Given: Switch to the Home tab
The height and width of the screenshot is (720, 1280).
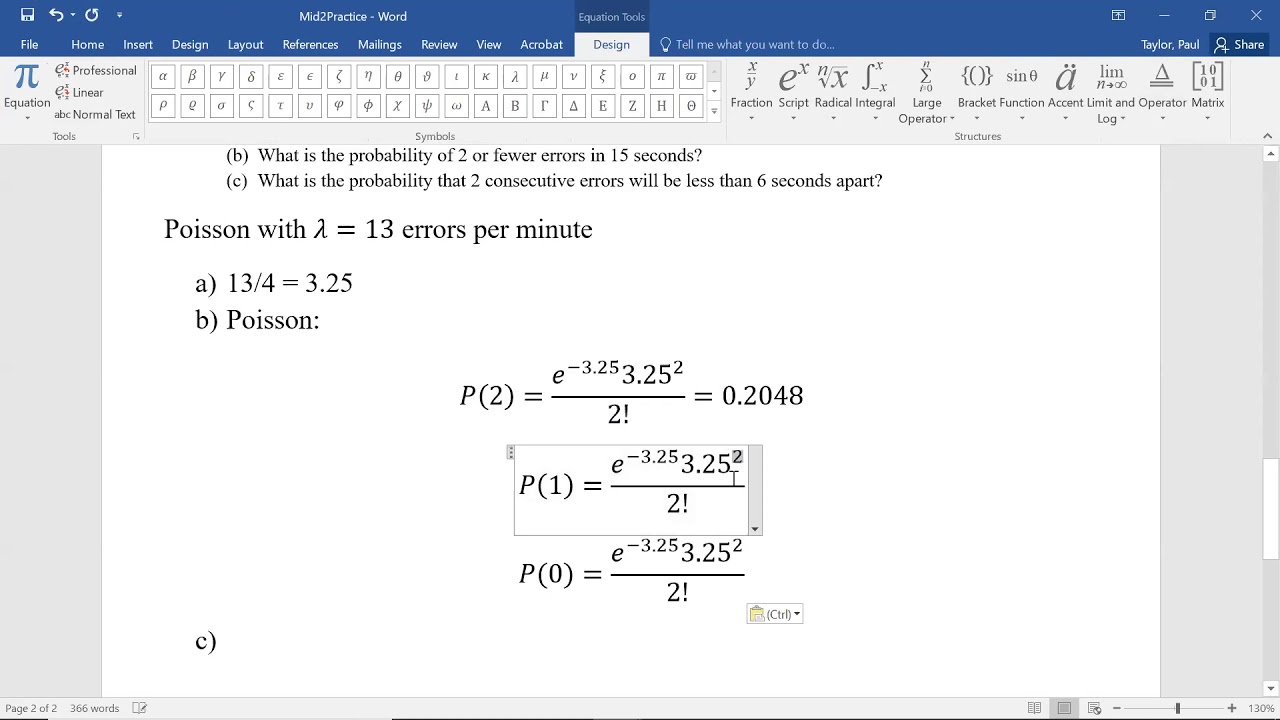Looking at the screenshot, I should click(87, 44).
